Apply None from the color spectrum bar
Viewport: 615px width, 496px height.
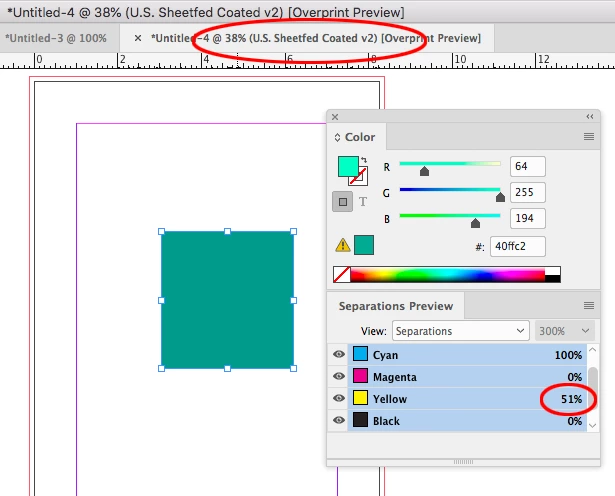click(x=342, y=274)
